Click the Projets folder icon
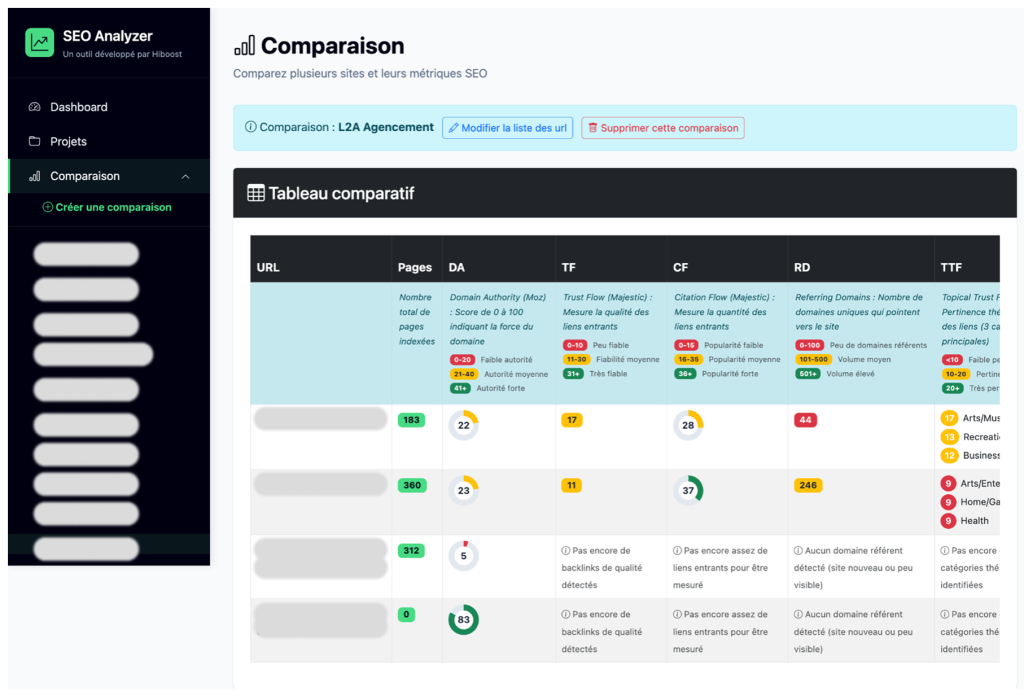The width and height of the screenshot is (1024, 691). tap(35, 141)
